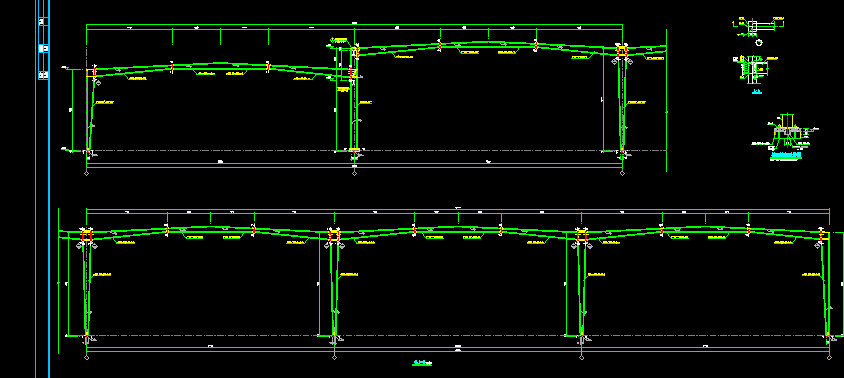Pick the third grid axis diamond under lower frame
This screenshot has width=844, height=378.
[582, 357]
